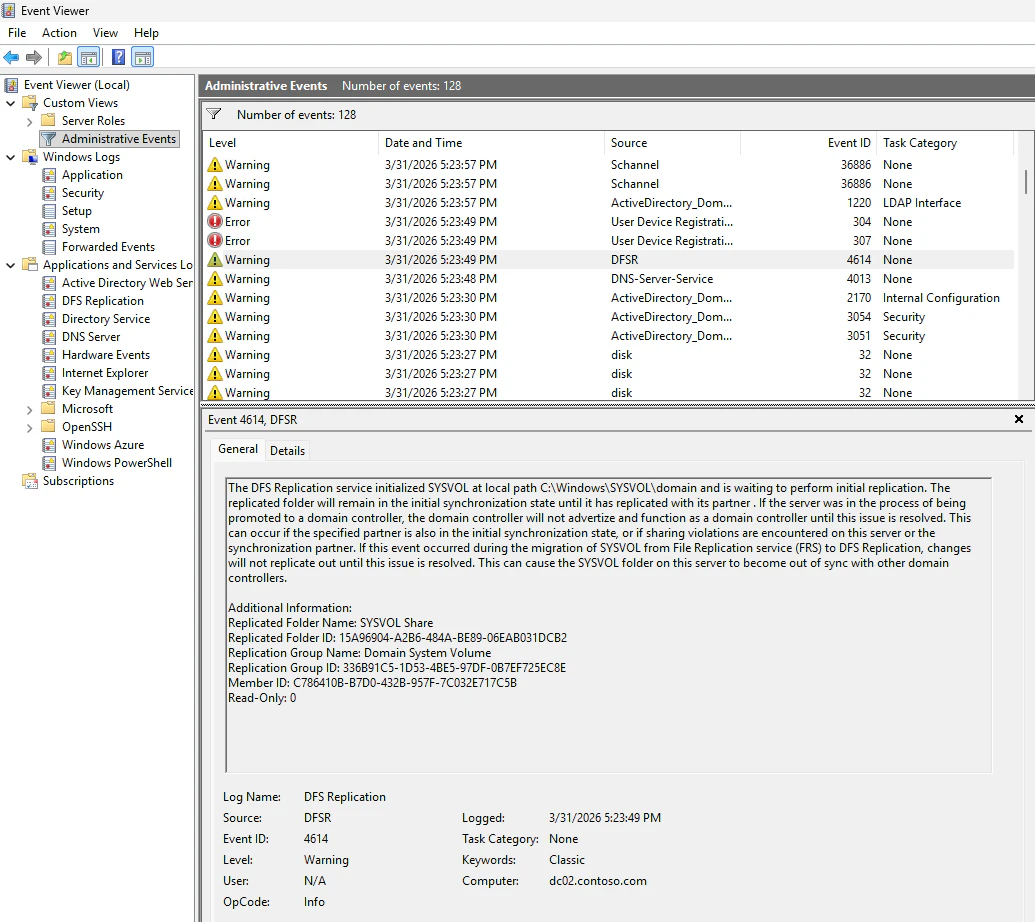Click the red error icon for event 304
This screenshot has width=1035, height=922.
click(x=215, y=222)
